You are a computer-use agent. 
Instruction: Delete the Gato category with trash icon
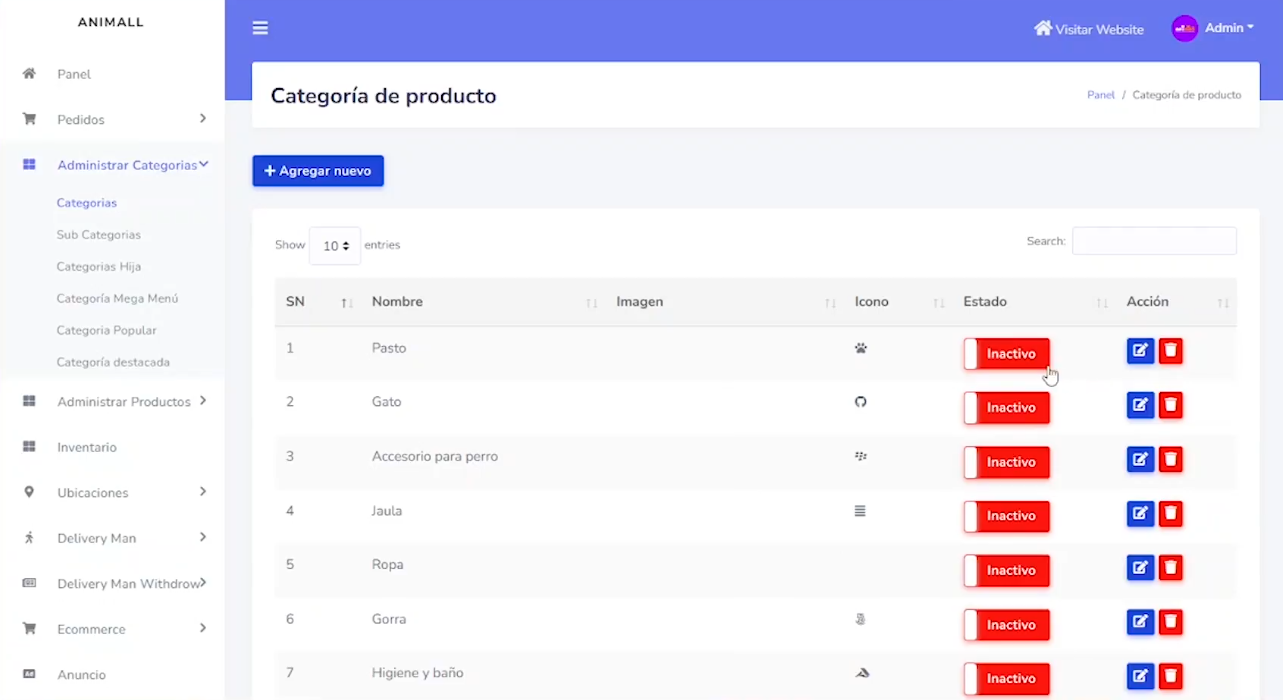tap(1171, 405)
